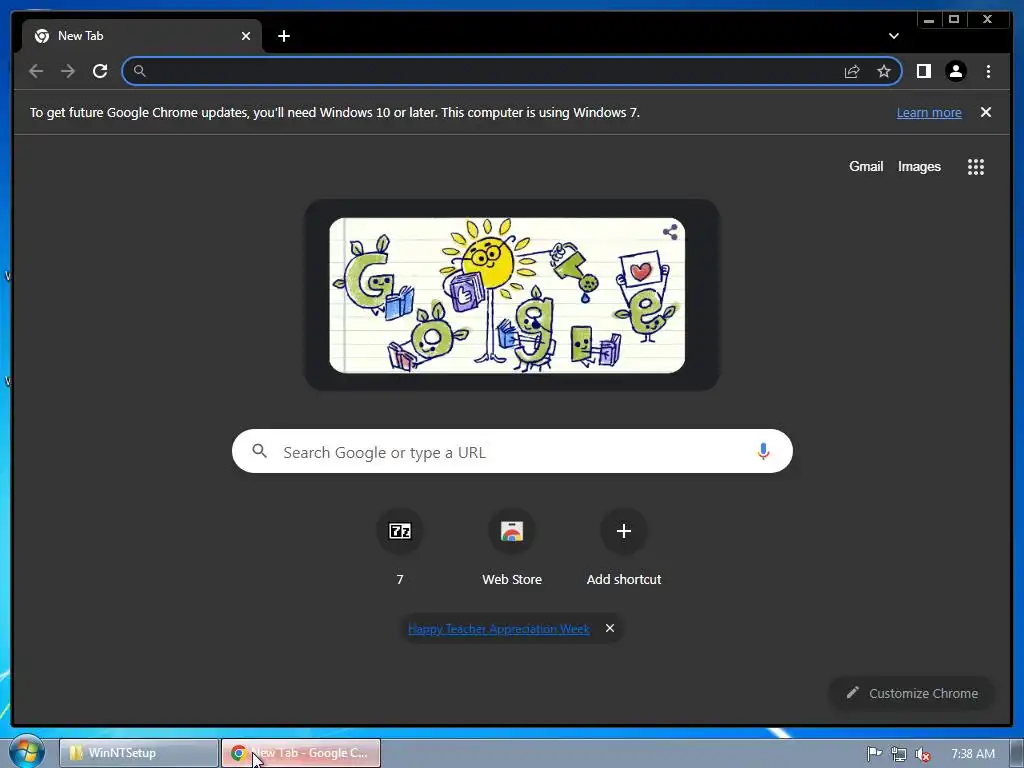Open the Teacher Appreciation Google doodle

coord(507,295)
